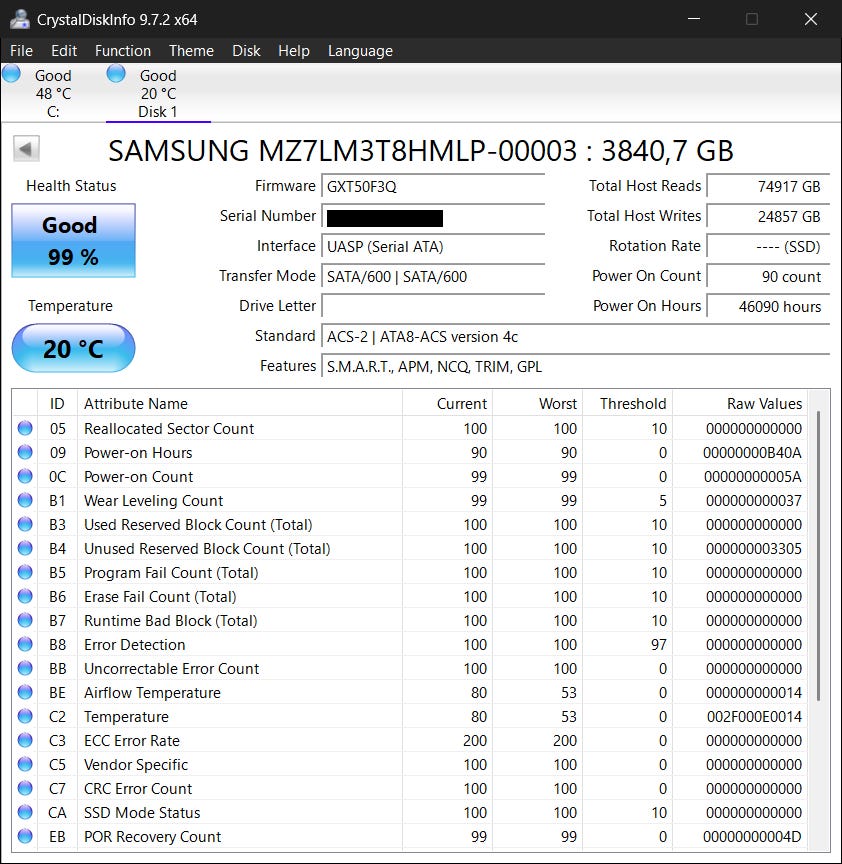The height and width of the screenshot is (864, 842).
Task: Click the previous disk arrow button
Action: coord(26,150)
